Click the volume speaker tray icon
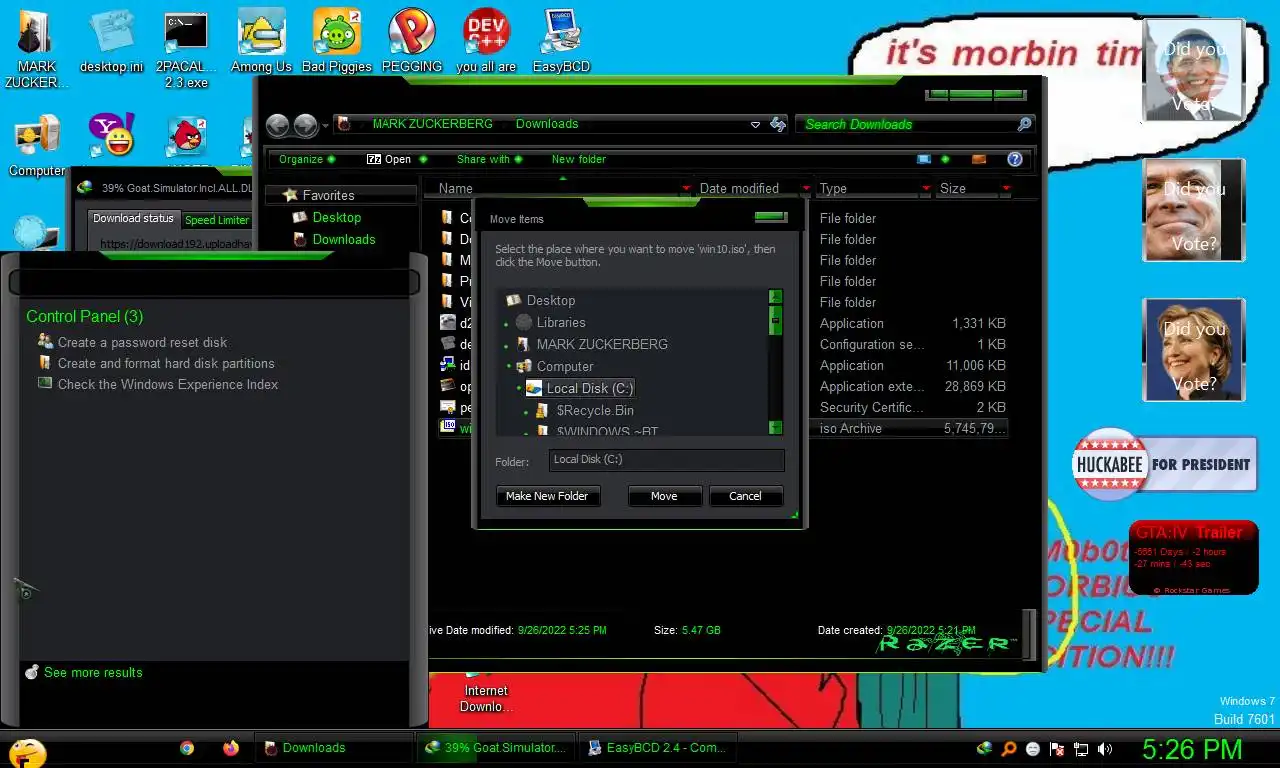The image size is (1280, 768). point(1105,748)
